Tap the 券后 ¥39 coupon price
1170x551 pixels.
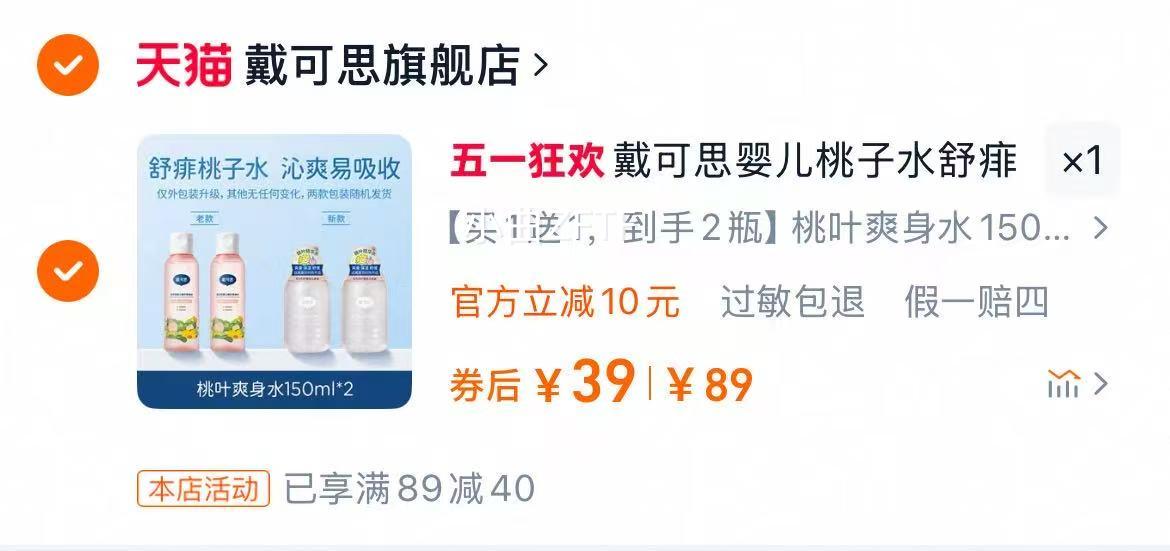pos(542,383)
